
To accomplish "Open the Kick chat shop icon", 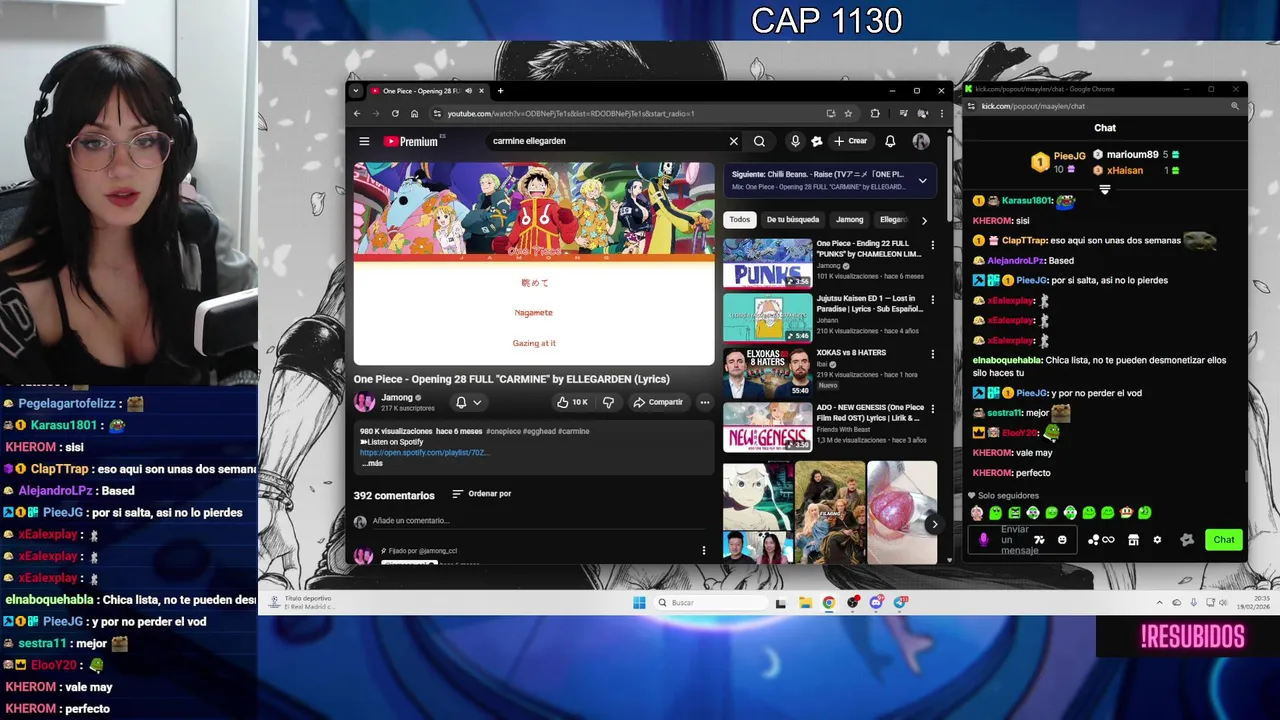I will click(x=1133, y=540).
